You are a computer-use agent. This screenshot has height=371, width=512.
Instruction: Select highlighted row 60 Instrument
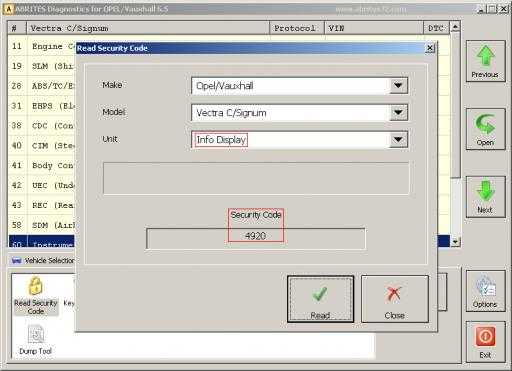pos(42,242)
